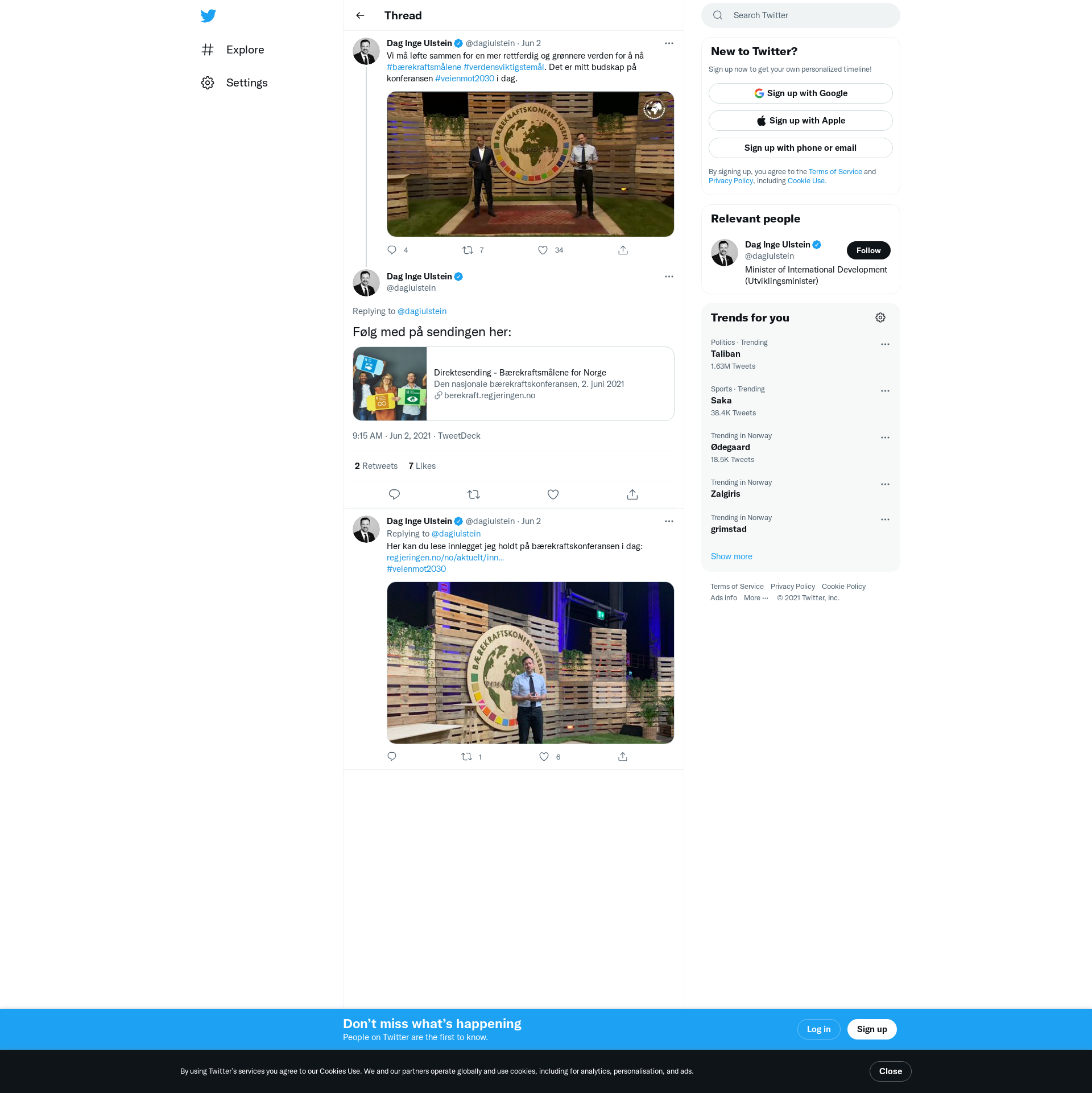Open the regjeringen.no/no/aktuelt link
The height and width of the screenshot is (1093, 1092).
(x=445, y=558)
